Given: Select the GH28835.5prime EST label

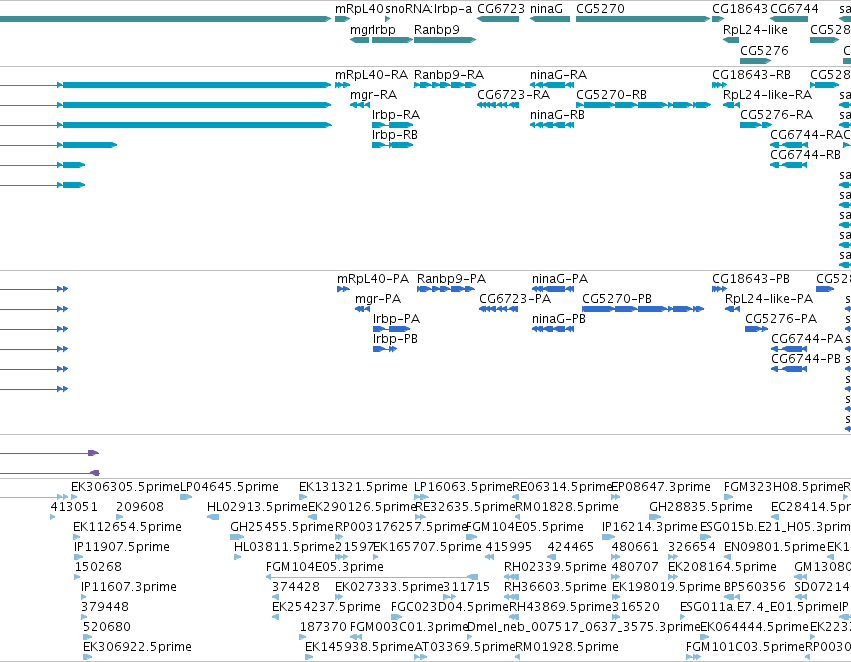Looking at the screenshot, I should click(x=701, y=506).
